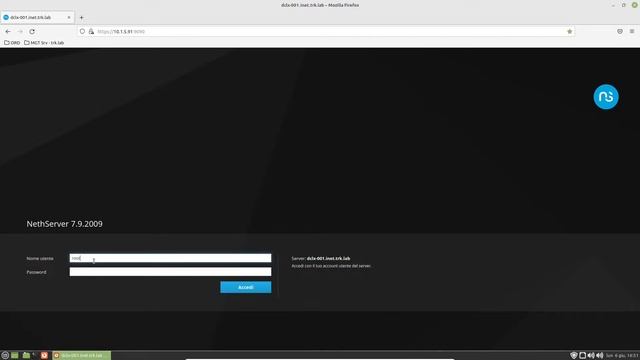Open the MGT Srv - trk.lab bookmarks folder
640x360 pixels.
click(44, 42)
